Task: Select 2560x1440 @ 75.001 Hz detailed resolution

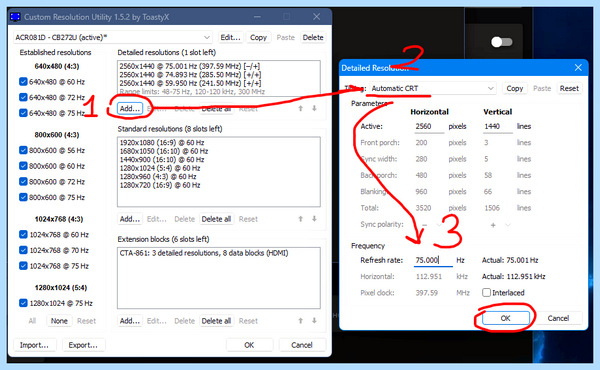Action: (x=190, y=66)
